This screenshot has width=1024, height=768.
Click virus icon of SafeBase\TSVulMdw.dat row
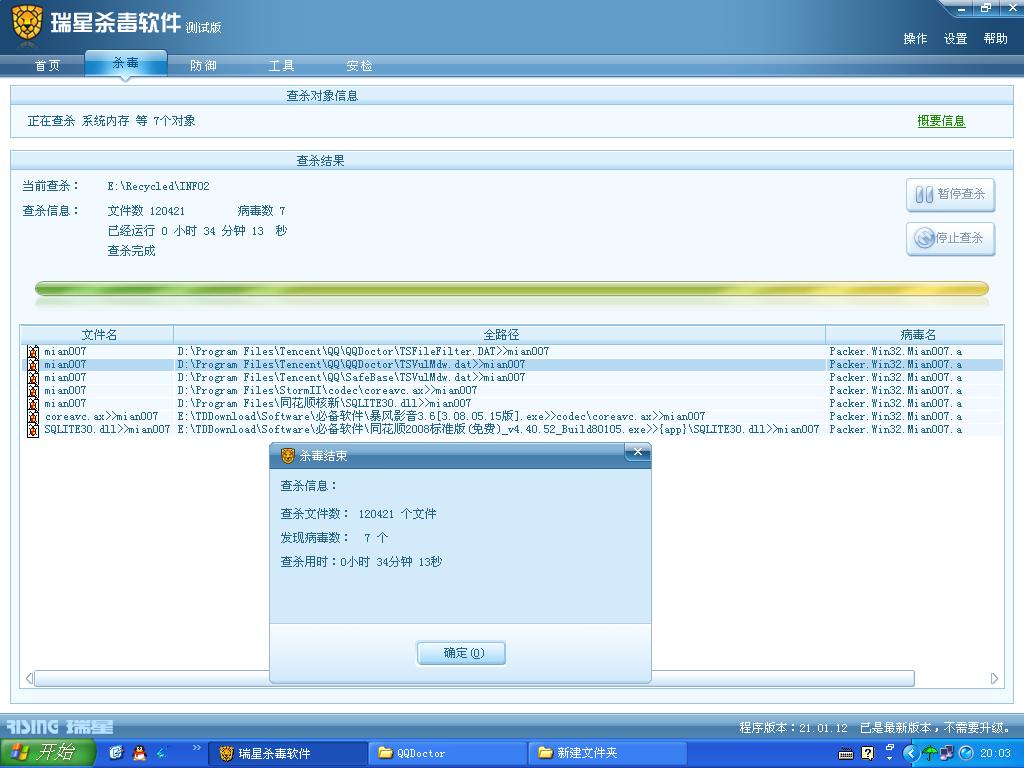(x=33, y=378)
